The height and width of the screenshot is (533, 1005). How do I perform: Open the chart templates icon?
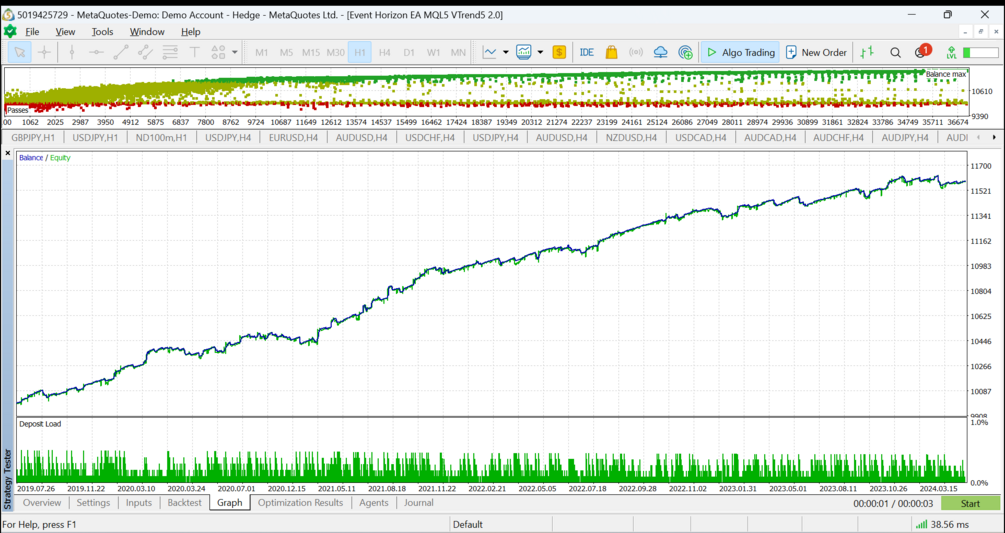pos(524,53)
